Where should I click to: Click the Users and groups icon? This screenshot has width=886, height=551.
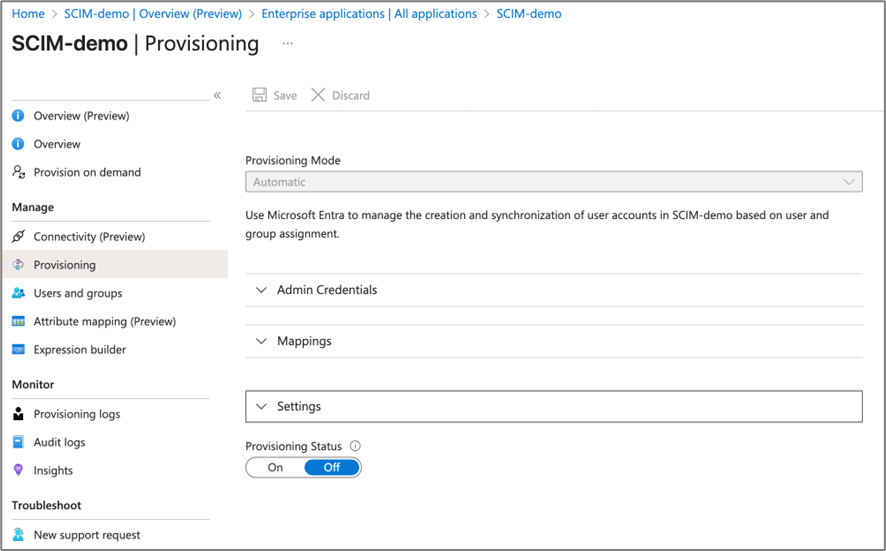tap(18, 293)
